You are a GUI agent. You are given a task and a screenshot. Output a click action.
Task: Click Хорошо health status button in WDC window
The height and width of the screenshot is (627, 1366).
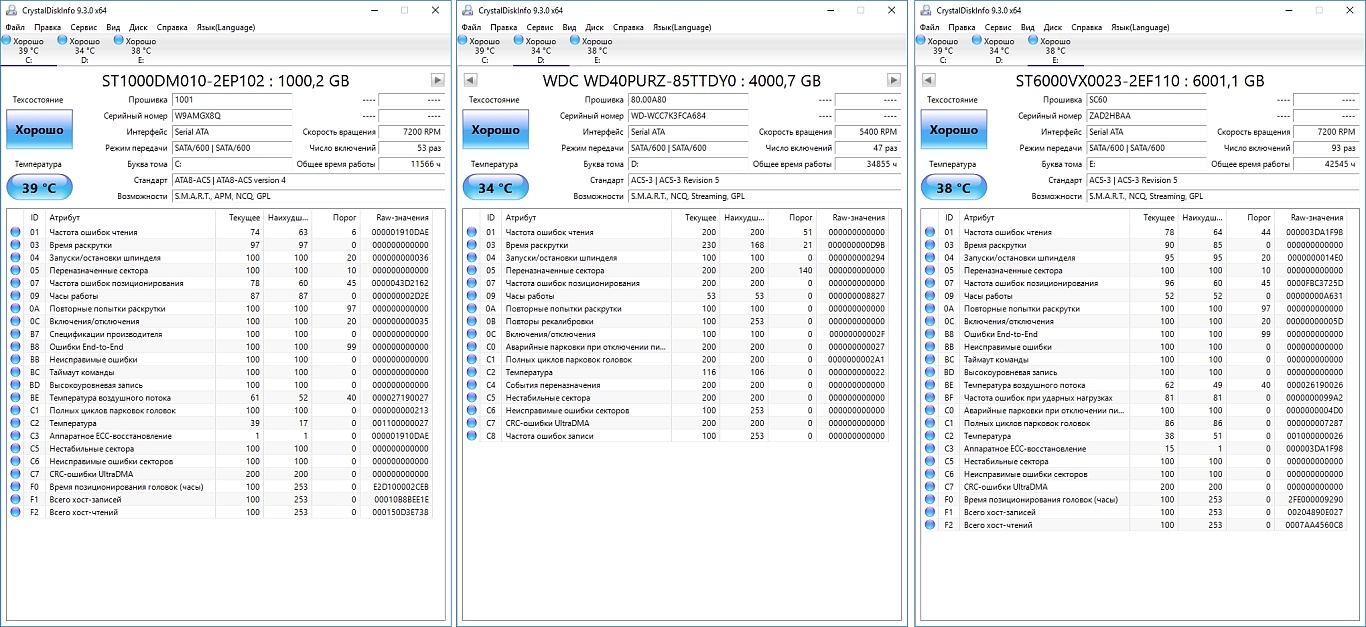[x=495, y=131]
